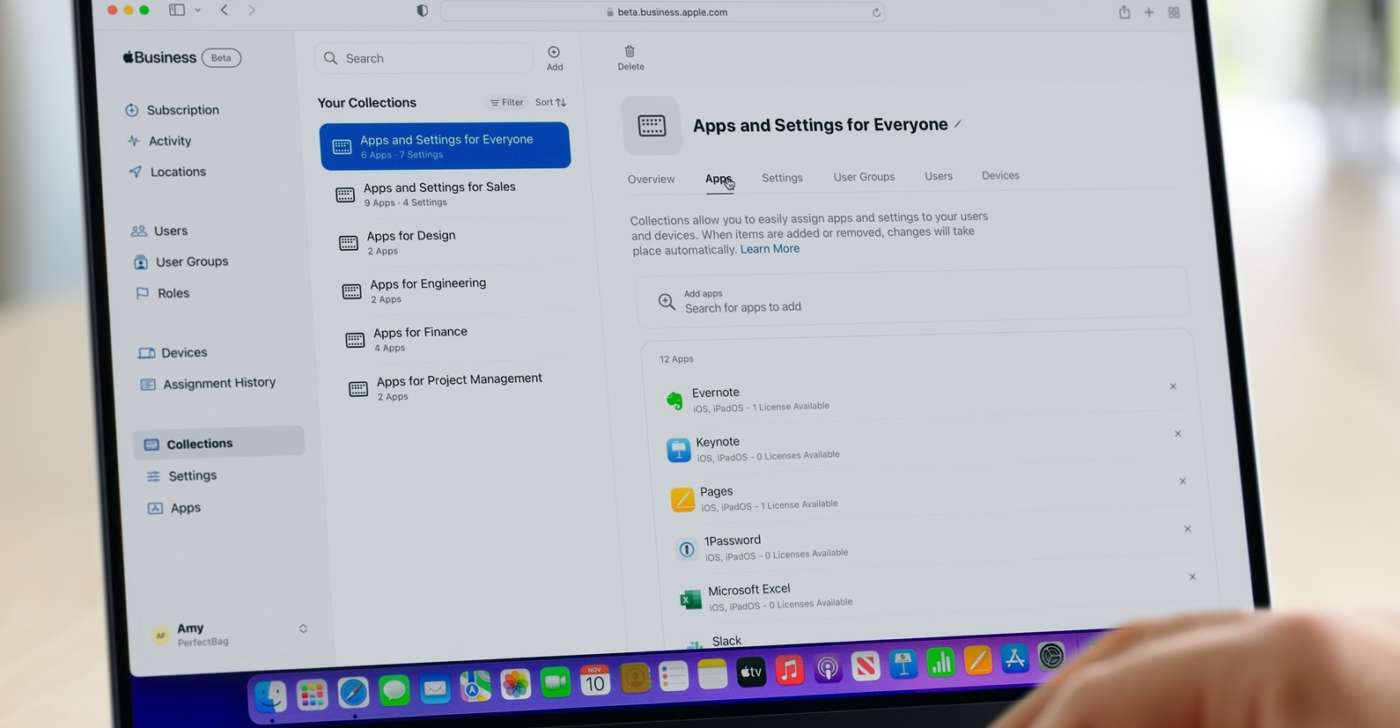Open the Safari sidebar dropdown chevron
The width and height of the screenshot is (1400, 728).
(x=198, y=10)
